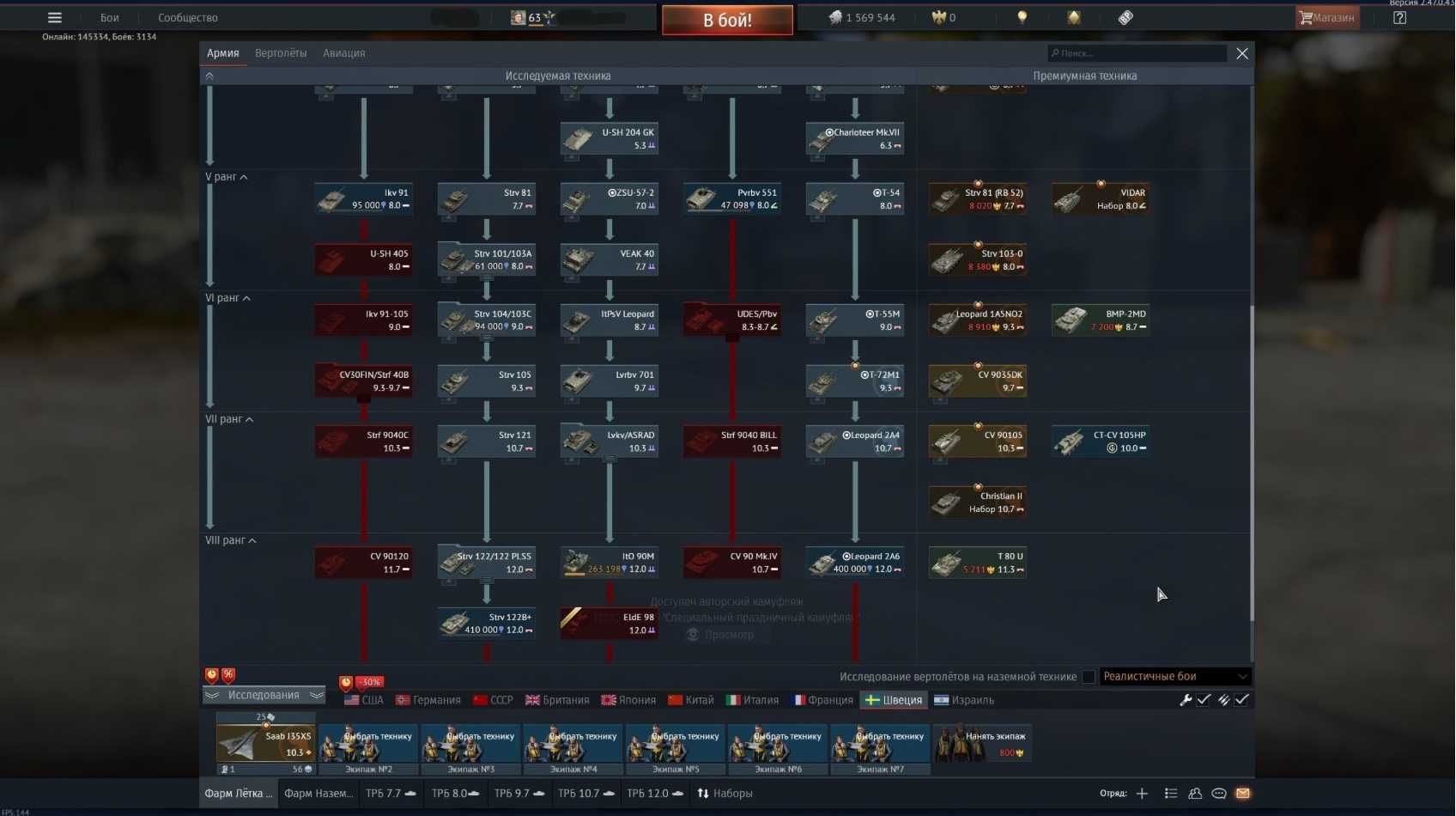Screen dimensions: 1456x816
Task: Collapse V ранг section
Action: [x=227, y=177]
